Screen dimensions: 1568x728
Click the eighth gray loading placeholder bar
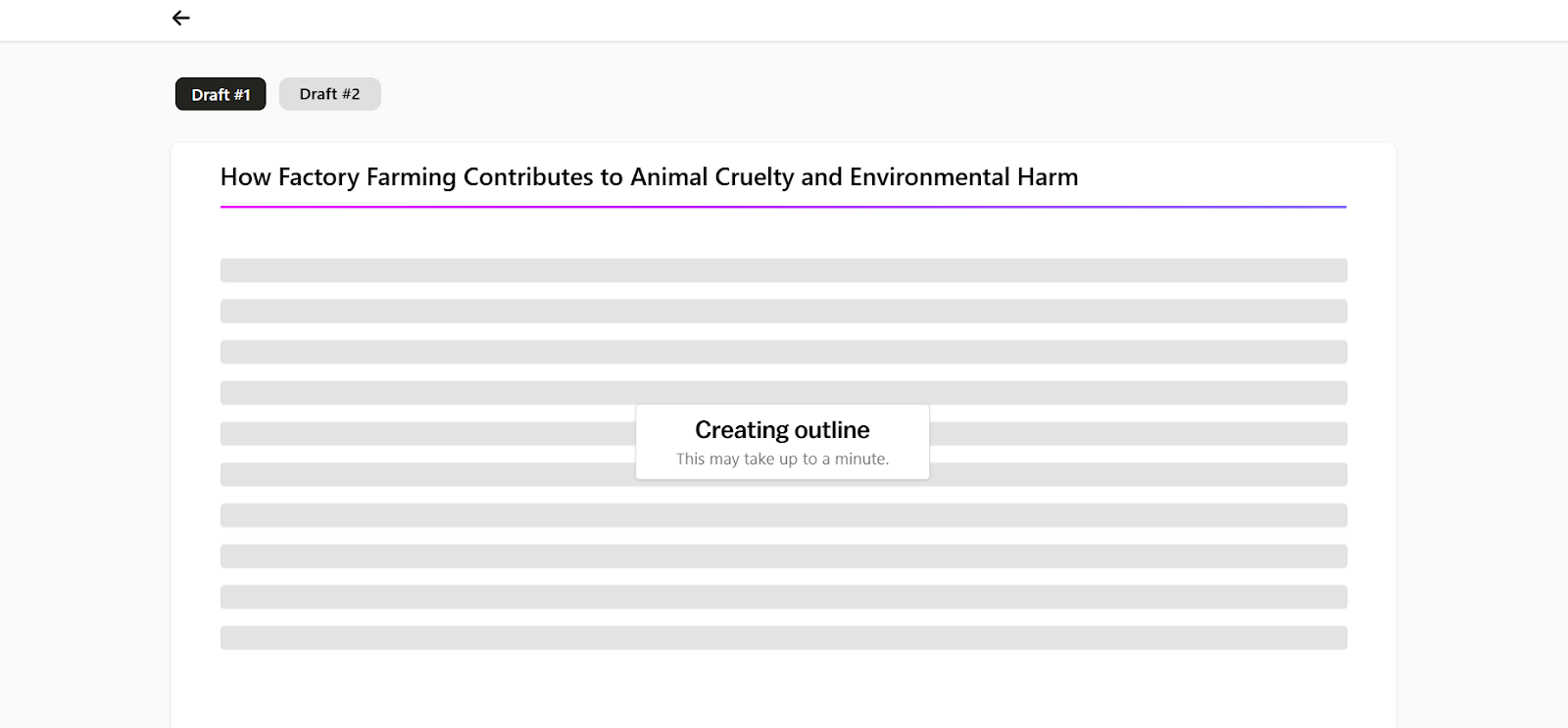click(x=783, y=557)
